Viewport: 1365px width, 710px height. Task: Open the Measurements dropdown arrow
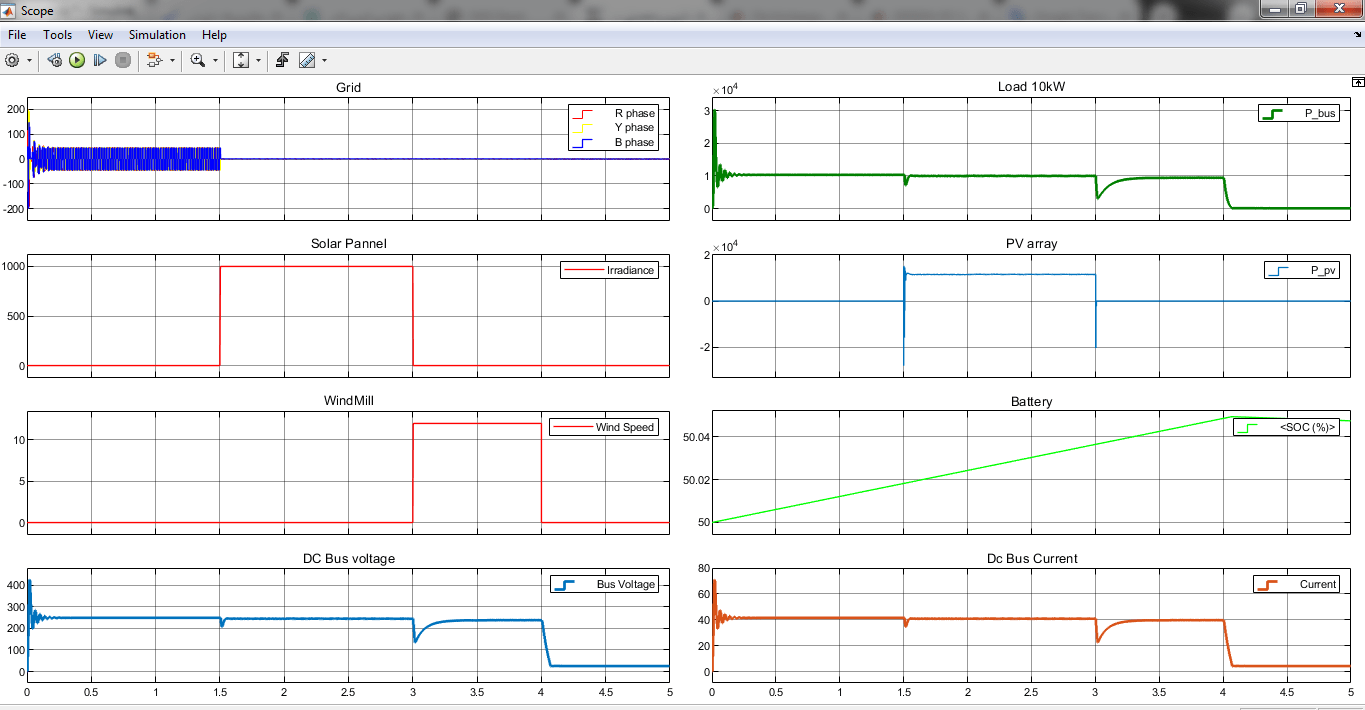pyautogui.click(x=324, y=60)
